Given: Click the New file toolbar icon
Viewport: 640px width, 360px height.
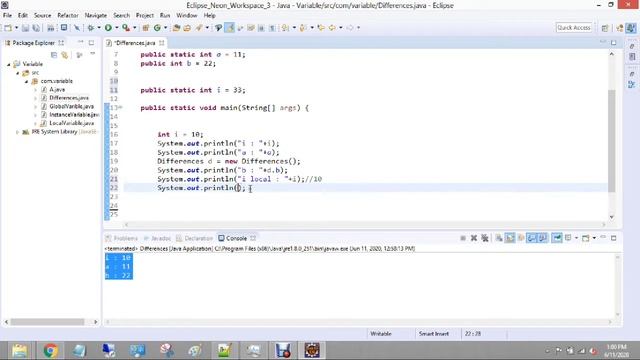Looking at the screenshot, I should coord(8,28).
